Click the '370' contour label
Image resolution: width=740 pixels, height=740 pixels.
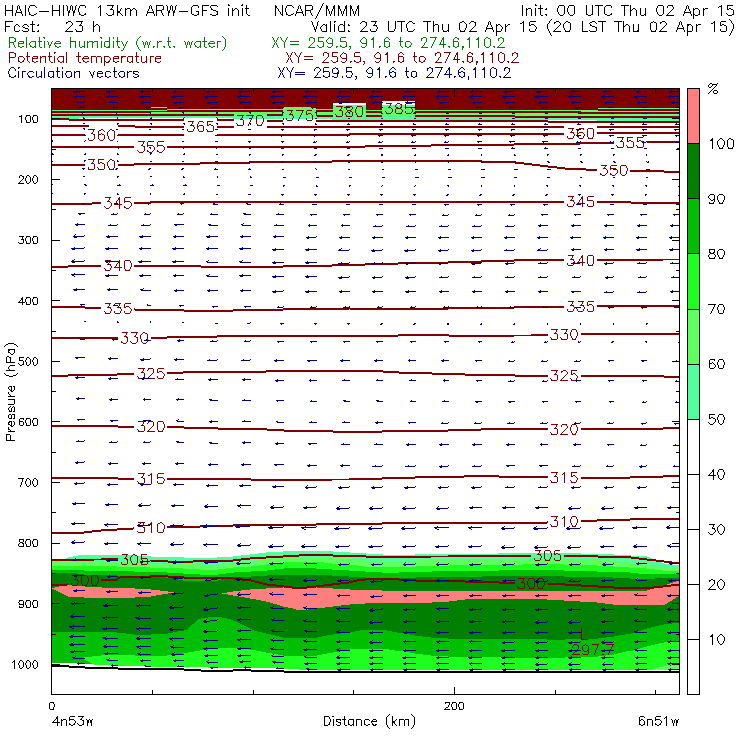tap(250, 121)
